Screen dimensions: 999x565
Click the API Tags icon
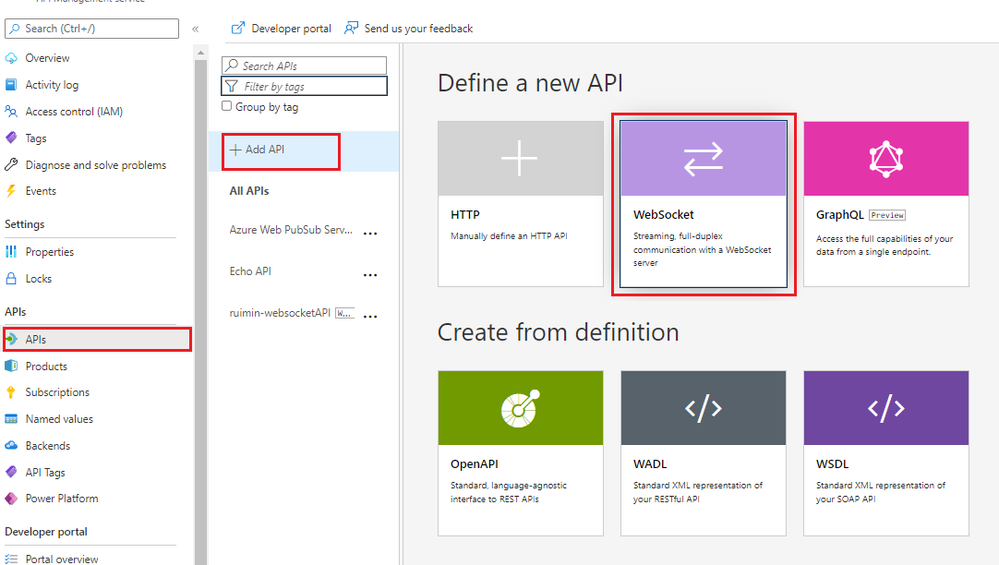pos(11,471)
